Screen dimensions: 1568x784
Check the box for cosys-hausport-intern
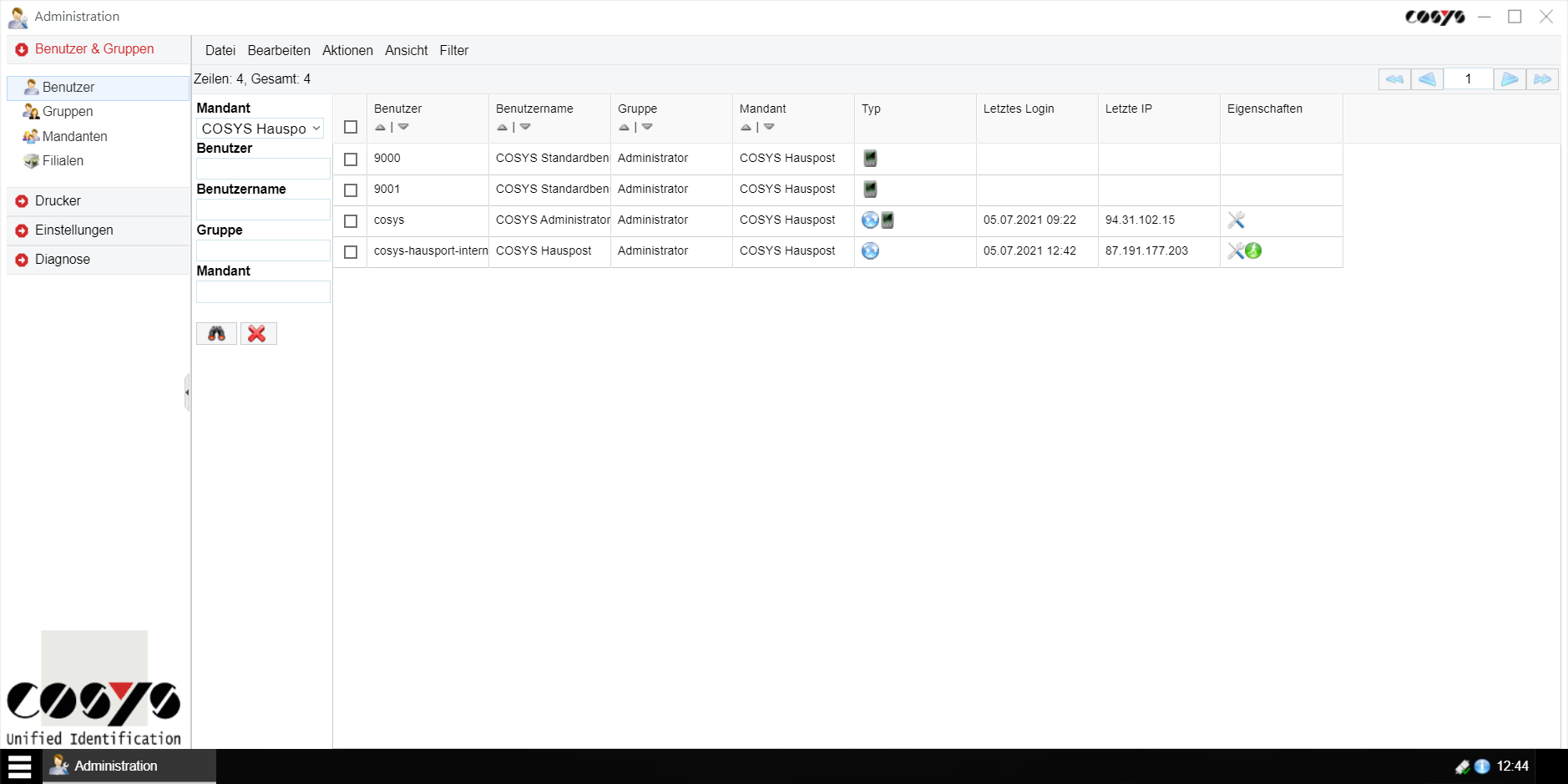point(351,252)
